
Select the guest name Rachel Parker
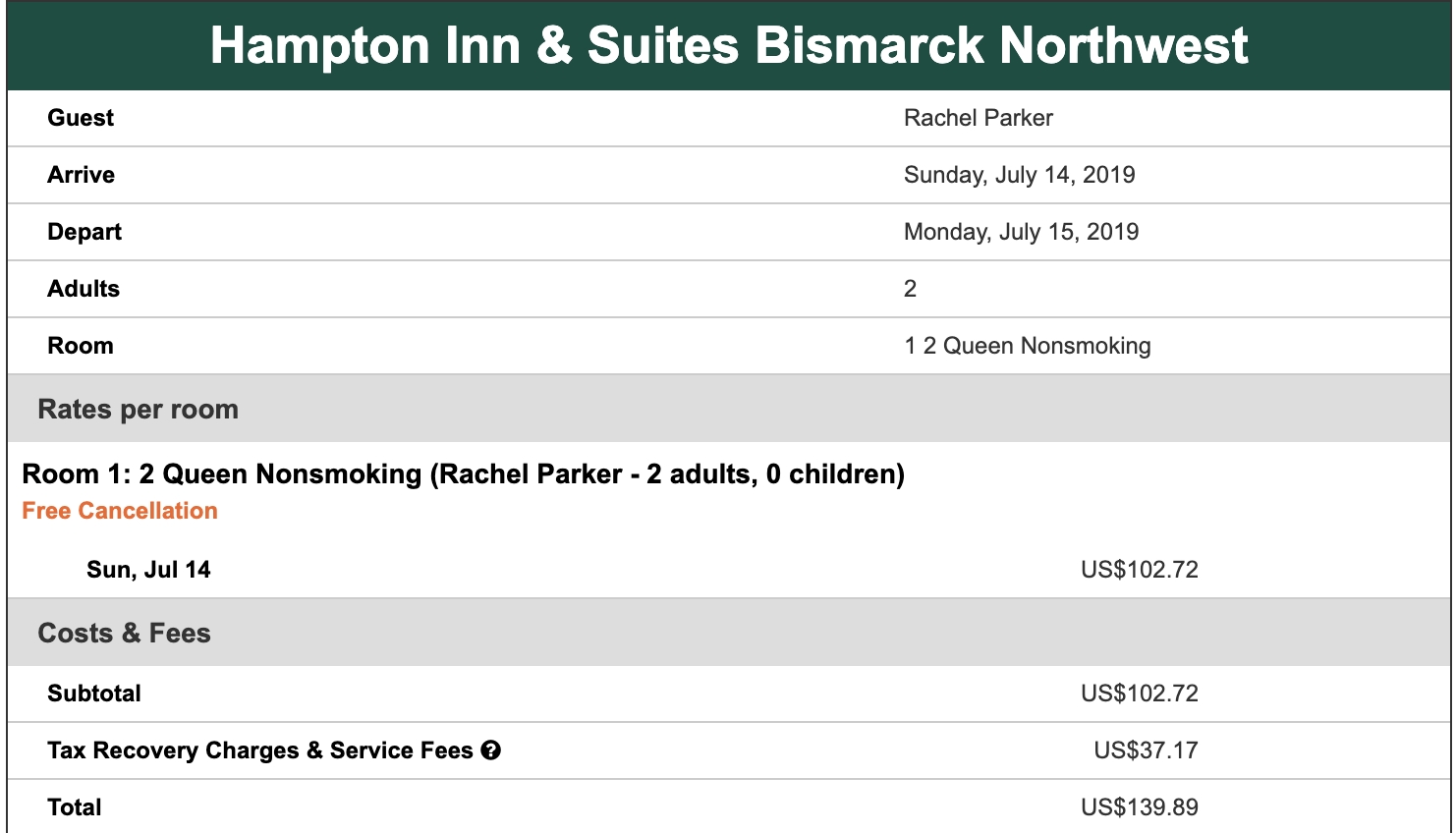(978, 118)
